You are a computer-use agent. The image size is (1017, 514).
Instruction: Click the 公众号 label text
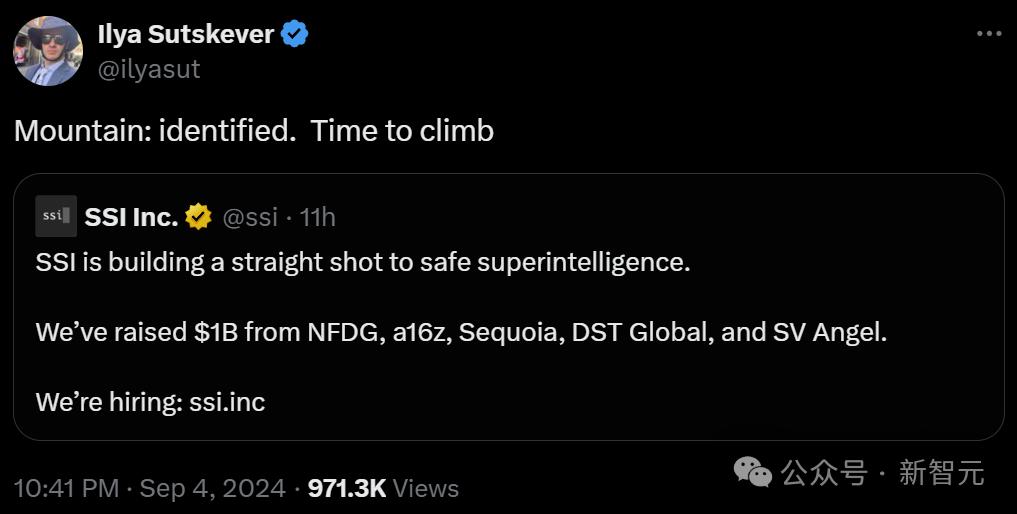coord(824,472)
